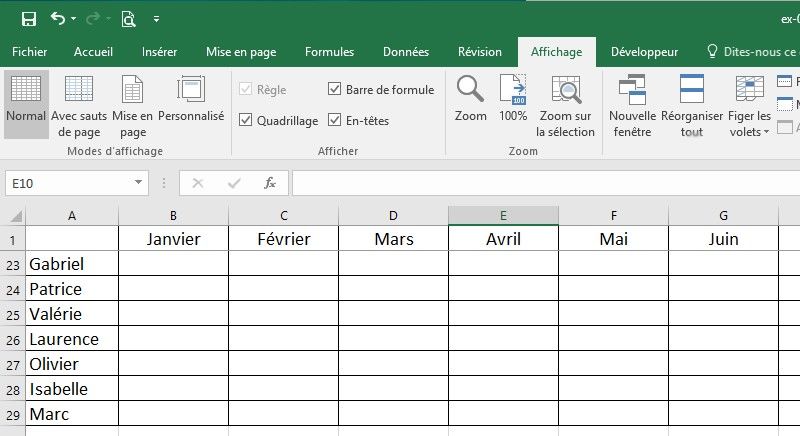Click the Undo arrow icon
The width and height of the screenshot is (800, 436).
point(58,19)
